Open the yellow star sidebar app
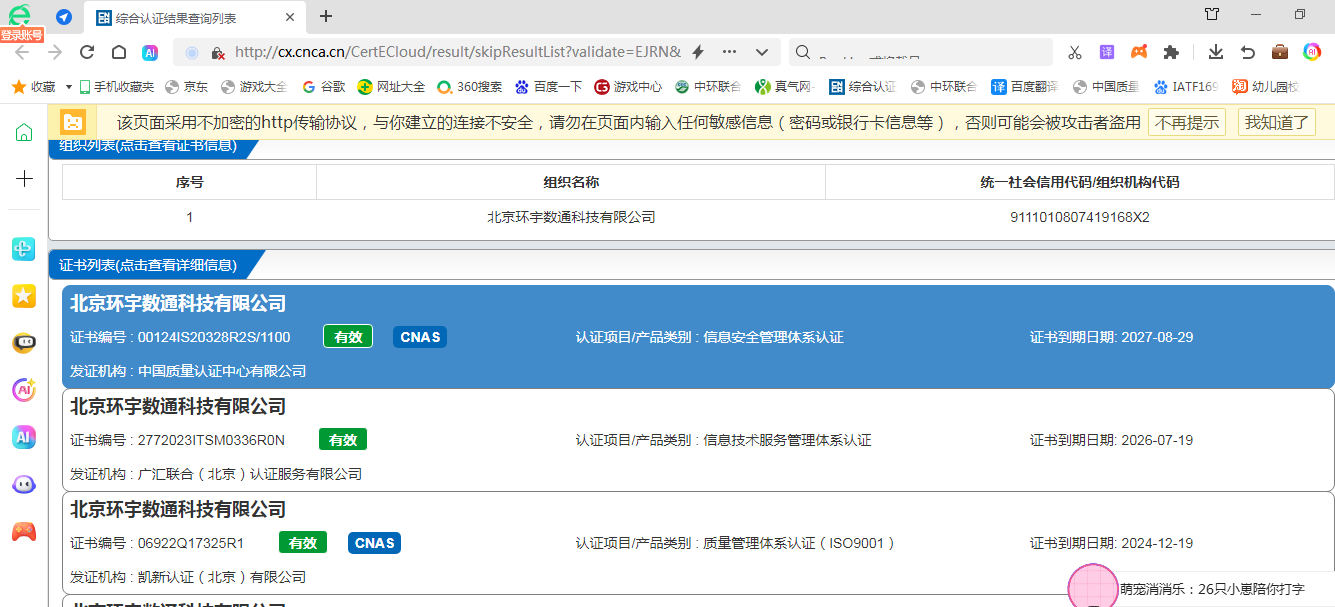Viewport: 1335px width, 607px height. tap(24, 295)
